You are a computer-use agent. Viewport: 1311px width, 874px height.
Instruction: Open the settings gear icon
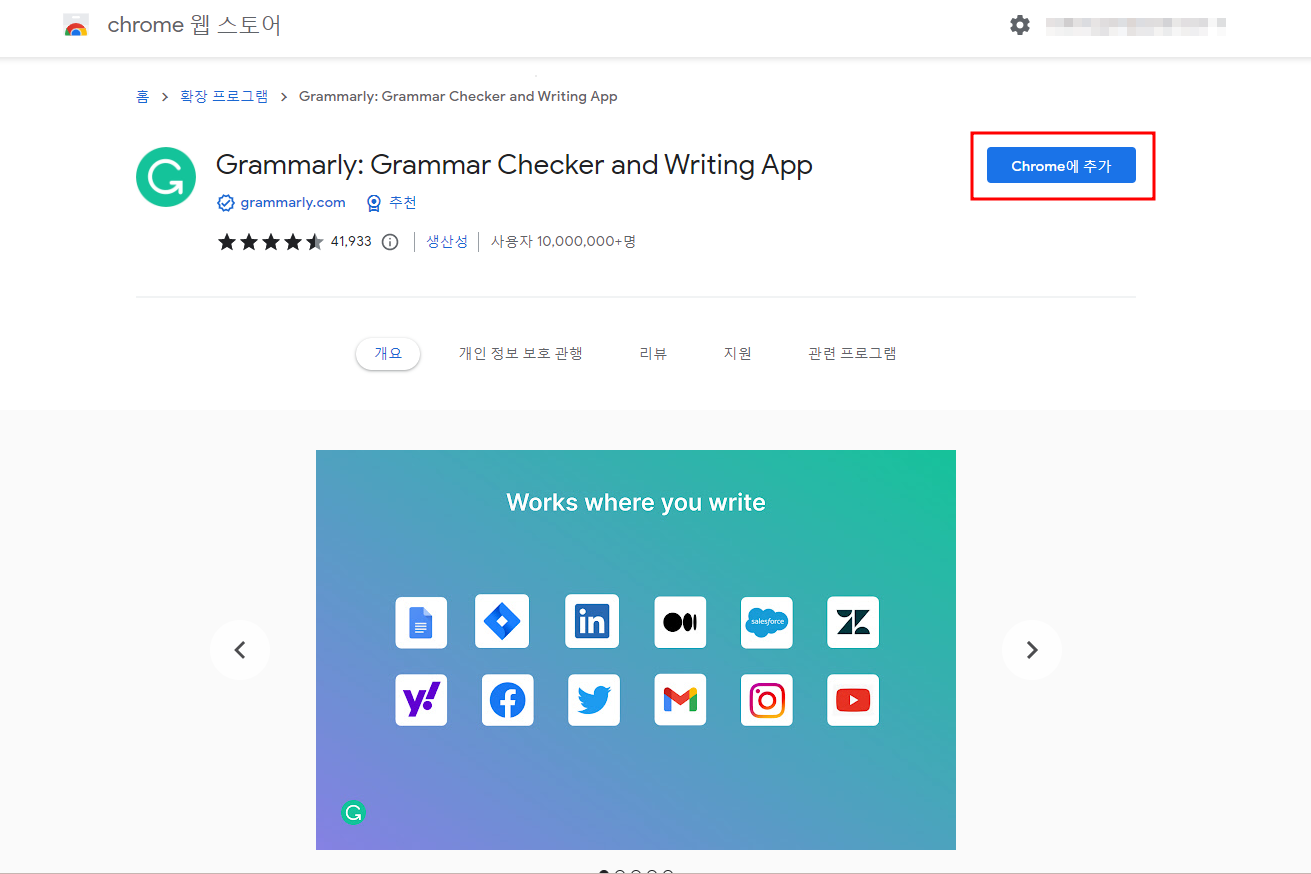pyautogui.click(x=1020, y=25)
